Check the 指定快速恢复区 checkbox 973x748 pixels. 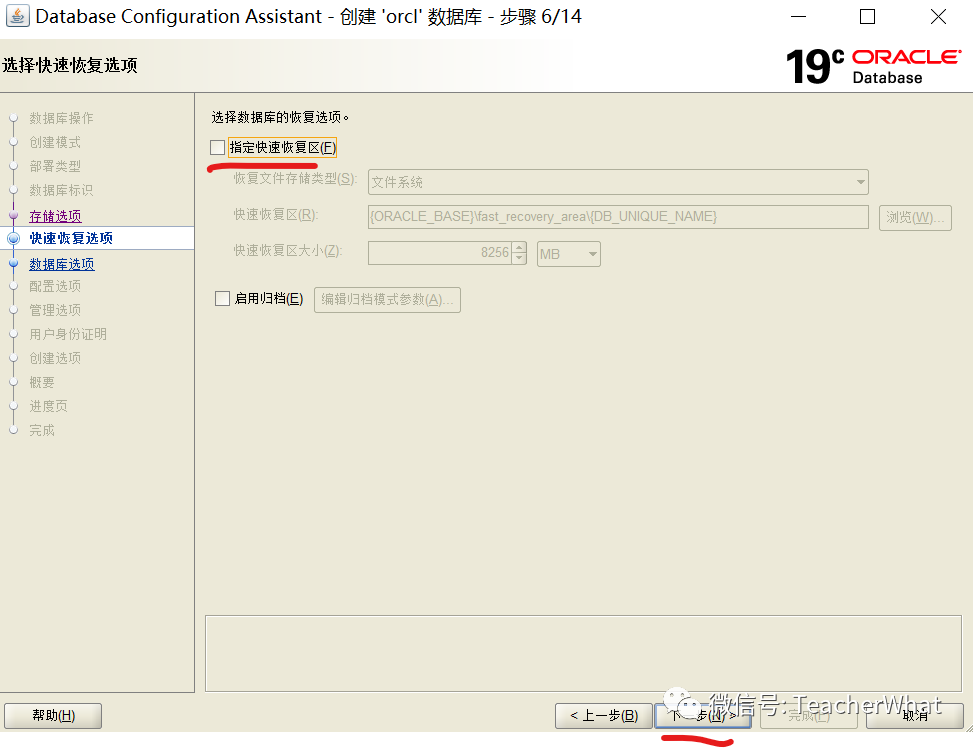(x=217, y=148)
